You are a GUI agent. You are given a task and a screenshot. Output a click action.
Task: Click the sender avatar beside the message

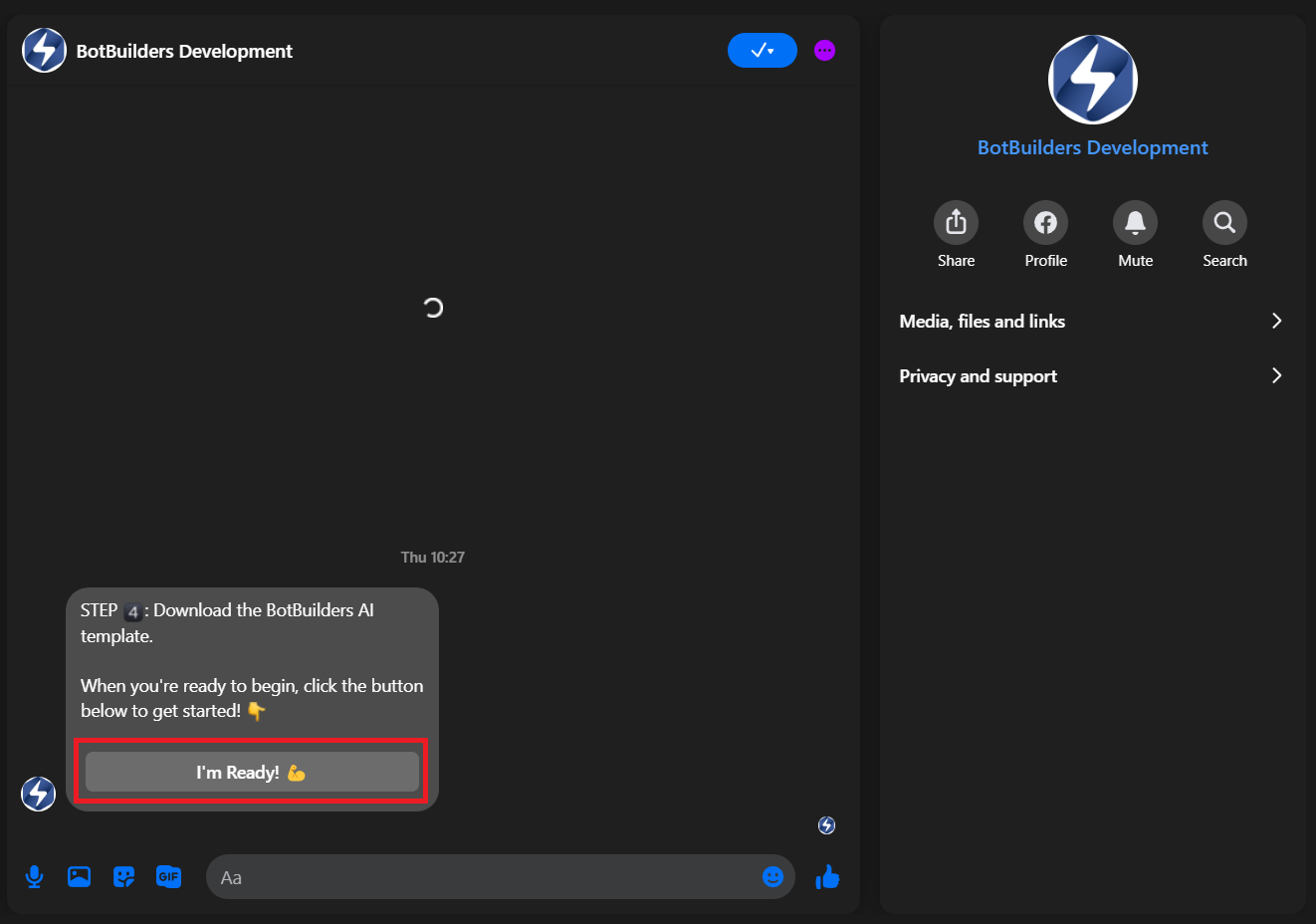pyautogui.click(x=39, y=794)
